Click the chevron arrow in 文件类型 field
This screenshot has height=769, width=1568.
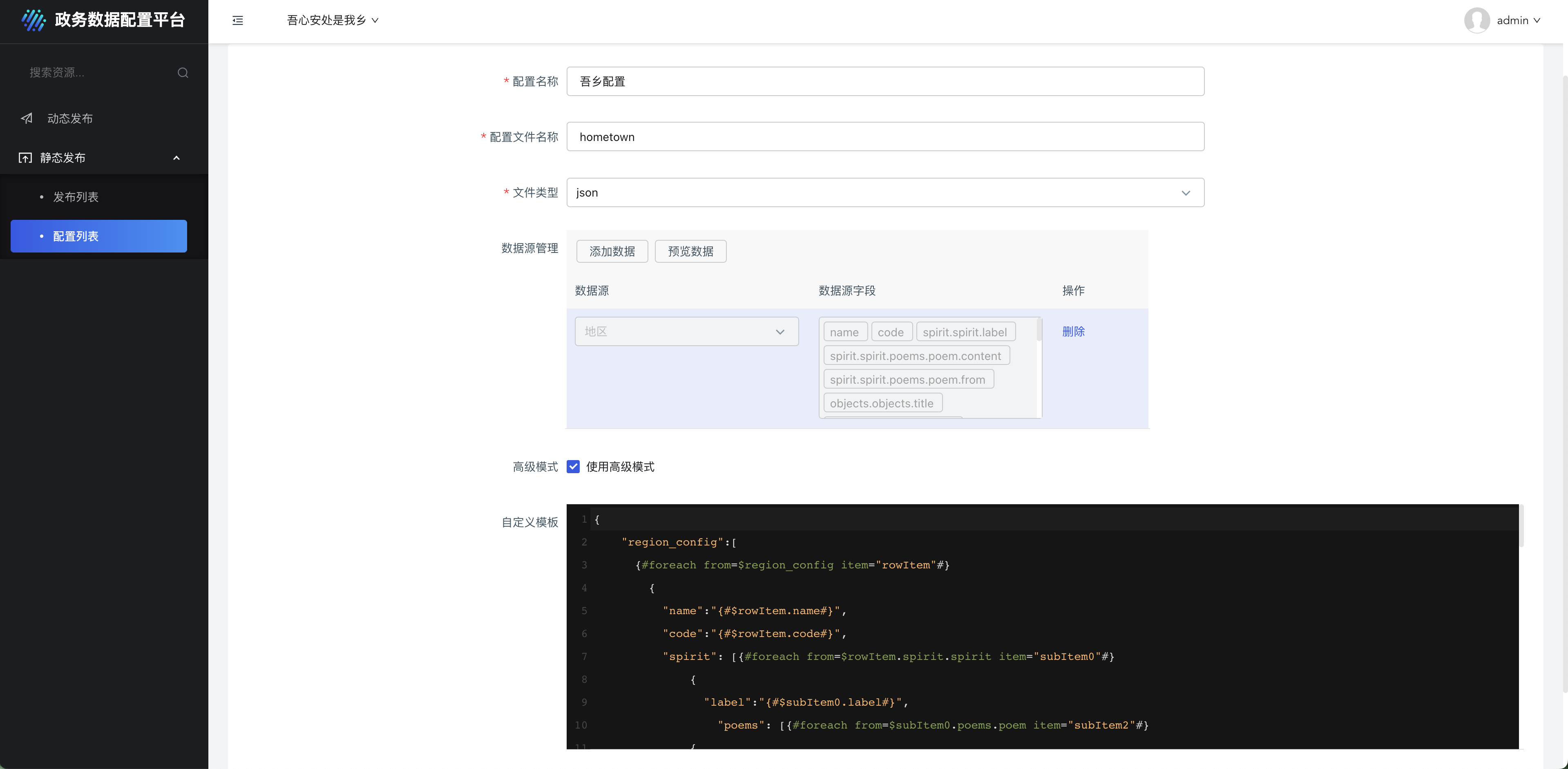click(x=1185, y=193)
